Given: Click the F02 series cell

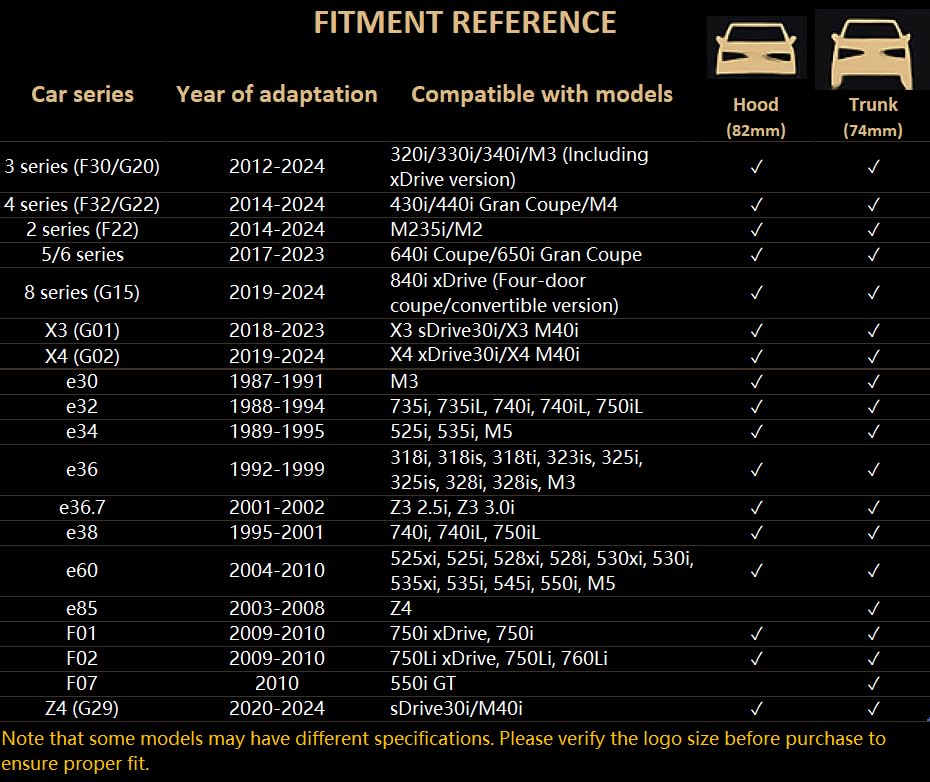Looking at the screenshot, I should click(82, 658).
